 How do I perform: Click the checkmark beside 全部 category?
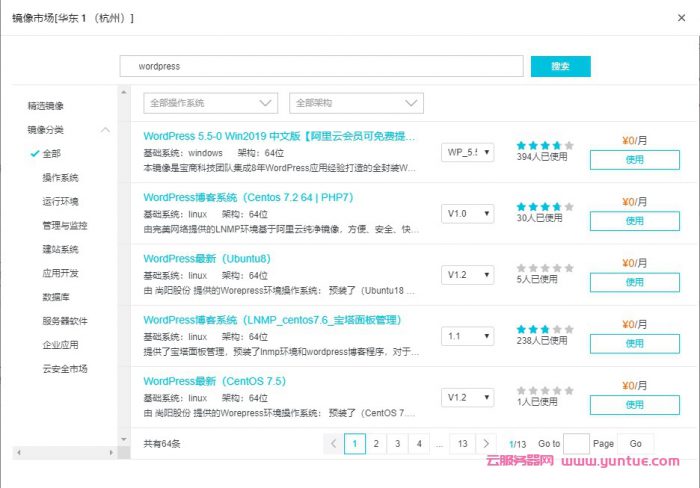point(35,154)
